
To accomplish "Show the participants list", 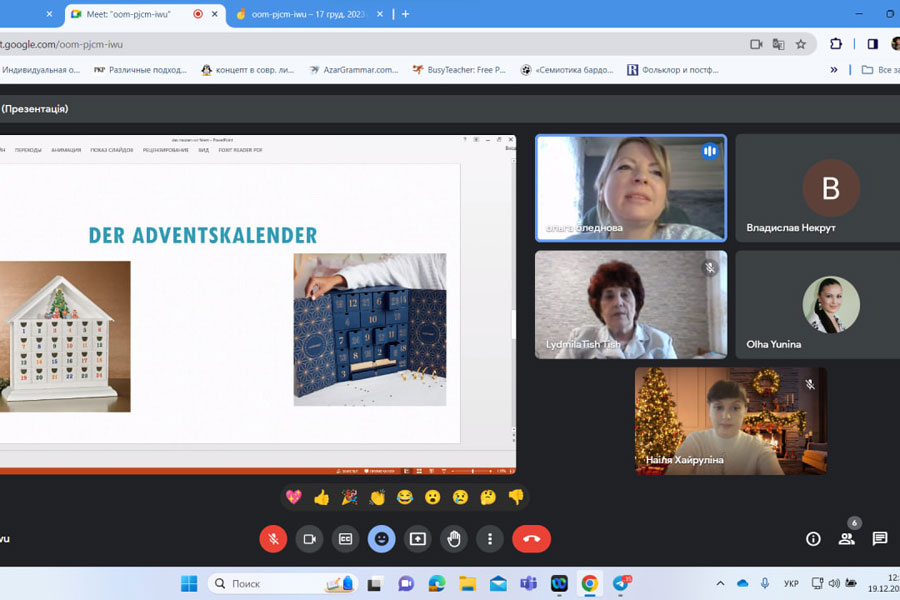I will tap(846, 539).
